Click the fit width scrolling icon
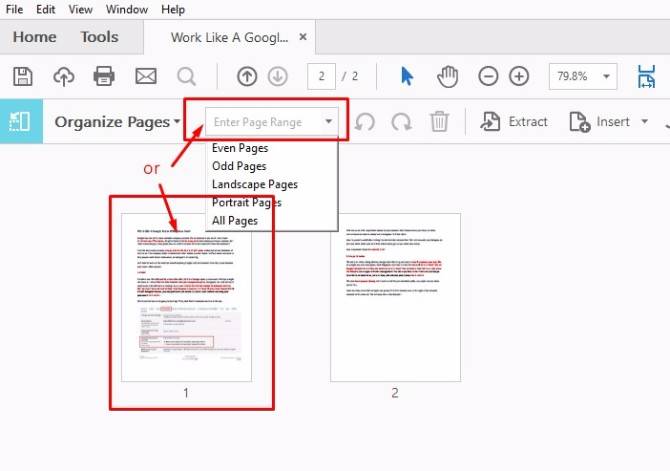This screenshot has width=670, height=471. pos(646,77)
